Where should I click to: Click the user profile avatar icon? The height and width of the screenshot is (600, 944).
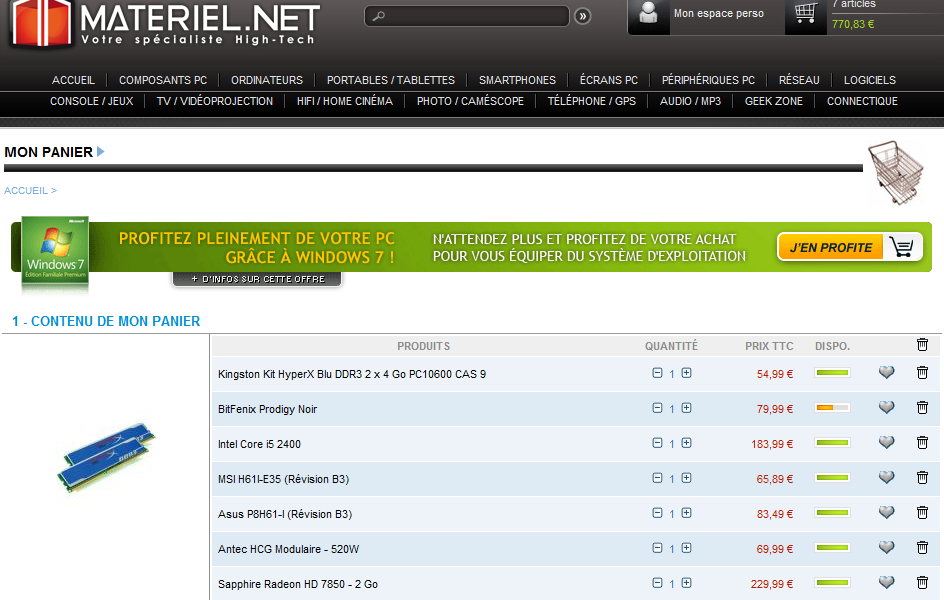click(x=649, y=14)
